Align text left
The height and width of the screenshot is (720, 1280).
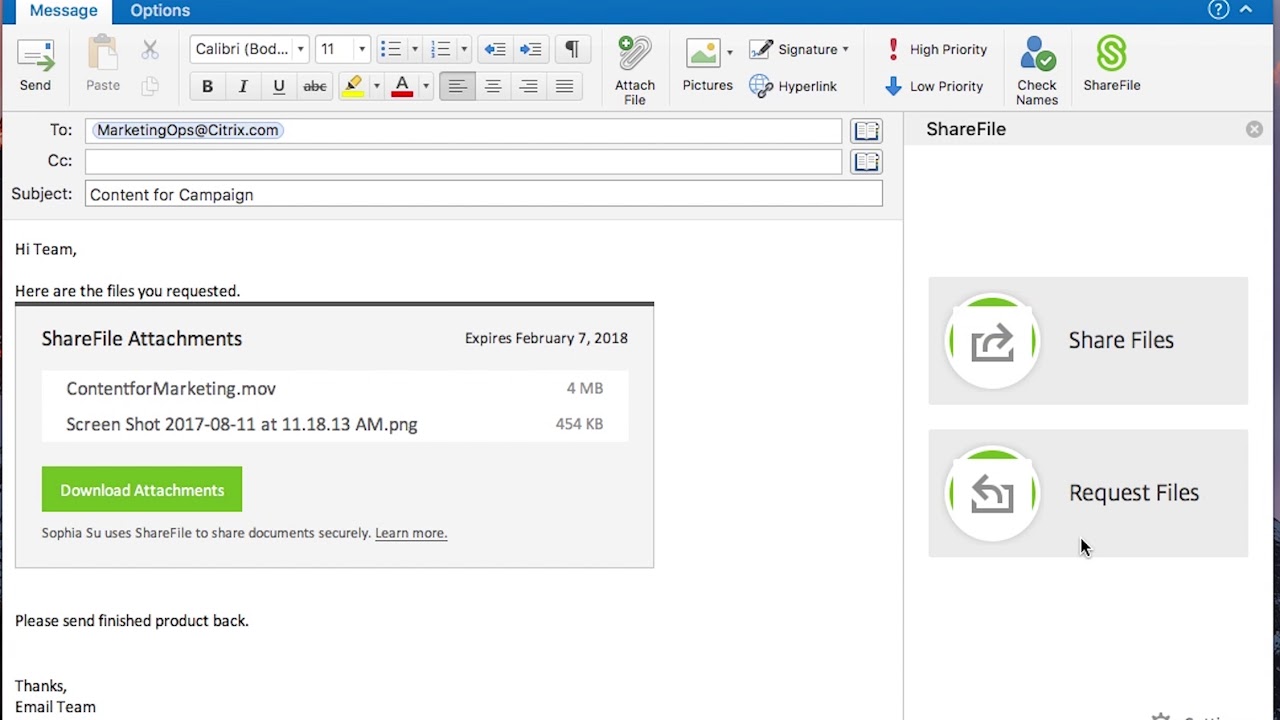457,86
